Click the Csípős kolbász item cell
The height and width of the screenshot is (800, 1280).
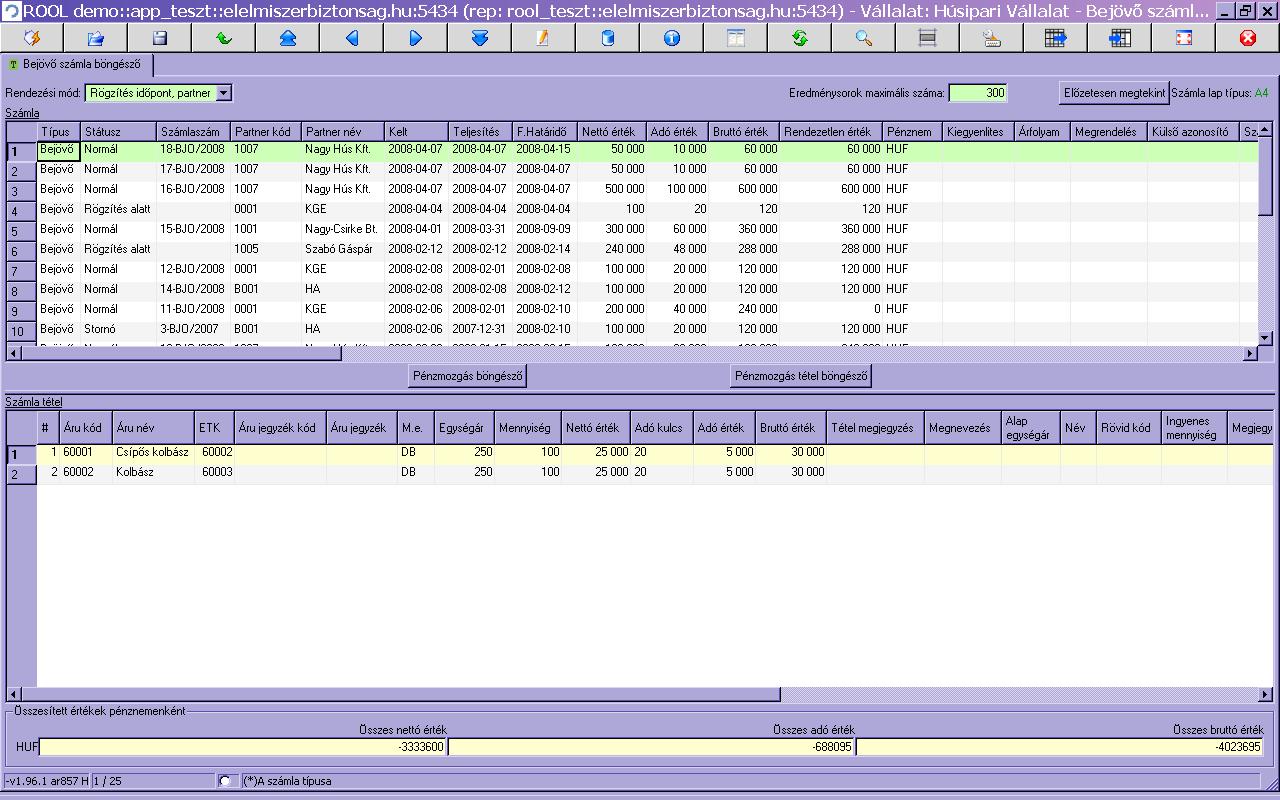[153, 452]
